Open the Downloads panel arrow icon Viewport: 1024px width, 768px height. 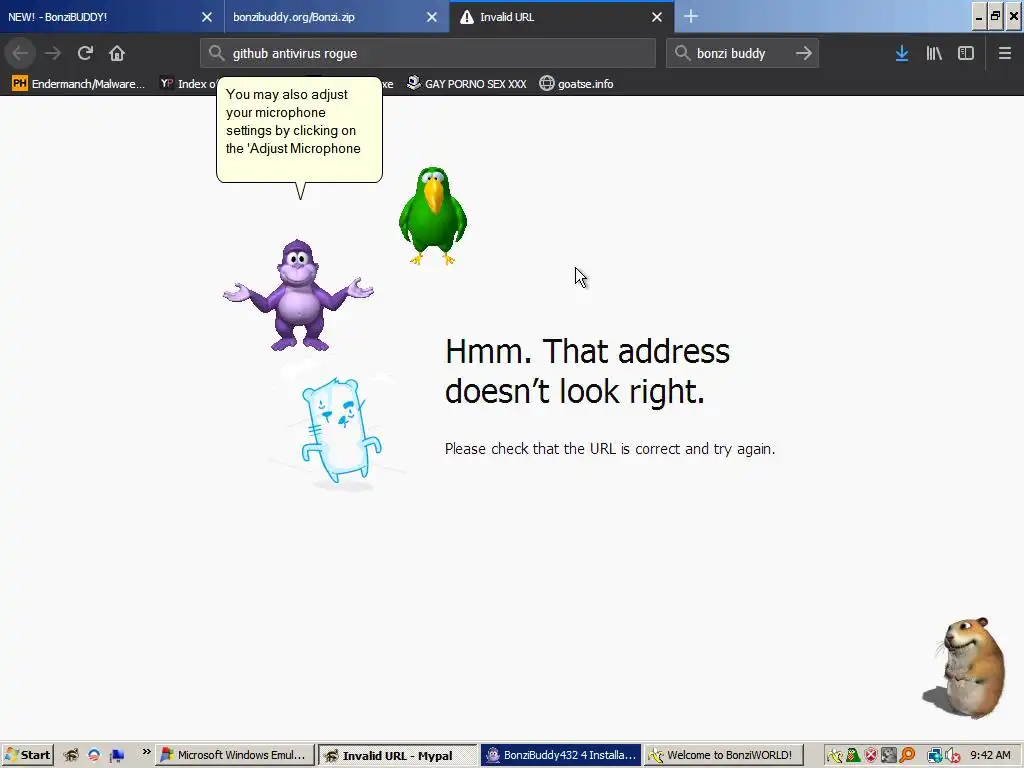pyautogui.click(x=902, y=54)
